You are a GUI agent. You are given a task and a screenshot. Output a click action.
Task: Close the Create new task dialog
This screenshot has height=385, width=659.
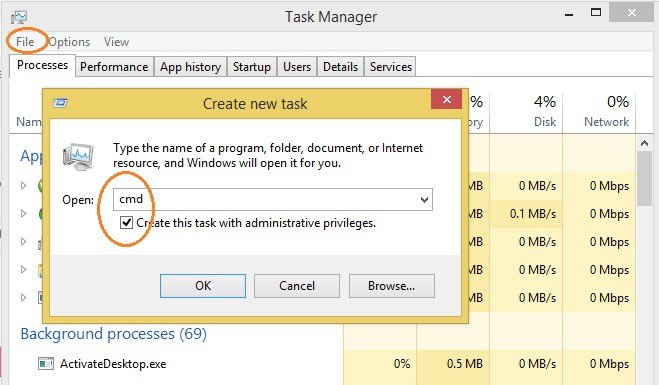[x=446, y=99]
